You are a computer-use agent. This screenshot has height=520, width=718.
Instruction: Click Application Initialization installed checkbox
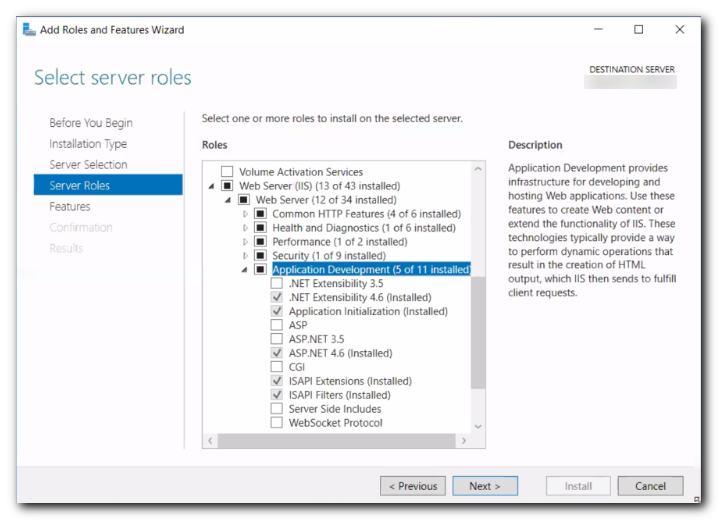tap(277, 311)
